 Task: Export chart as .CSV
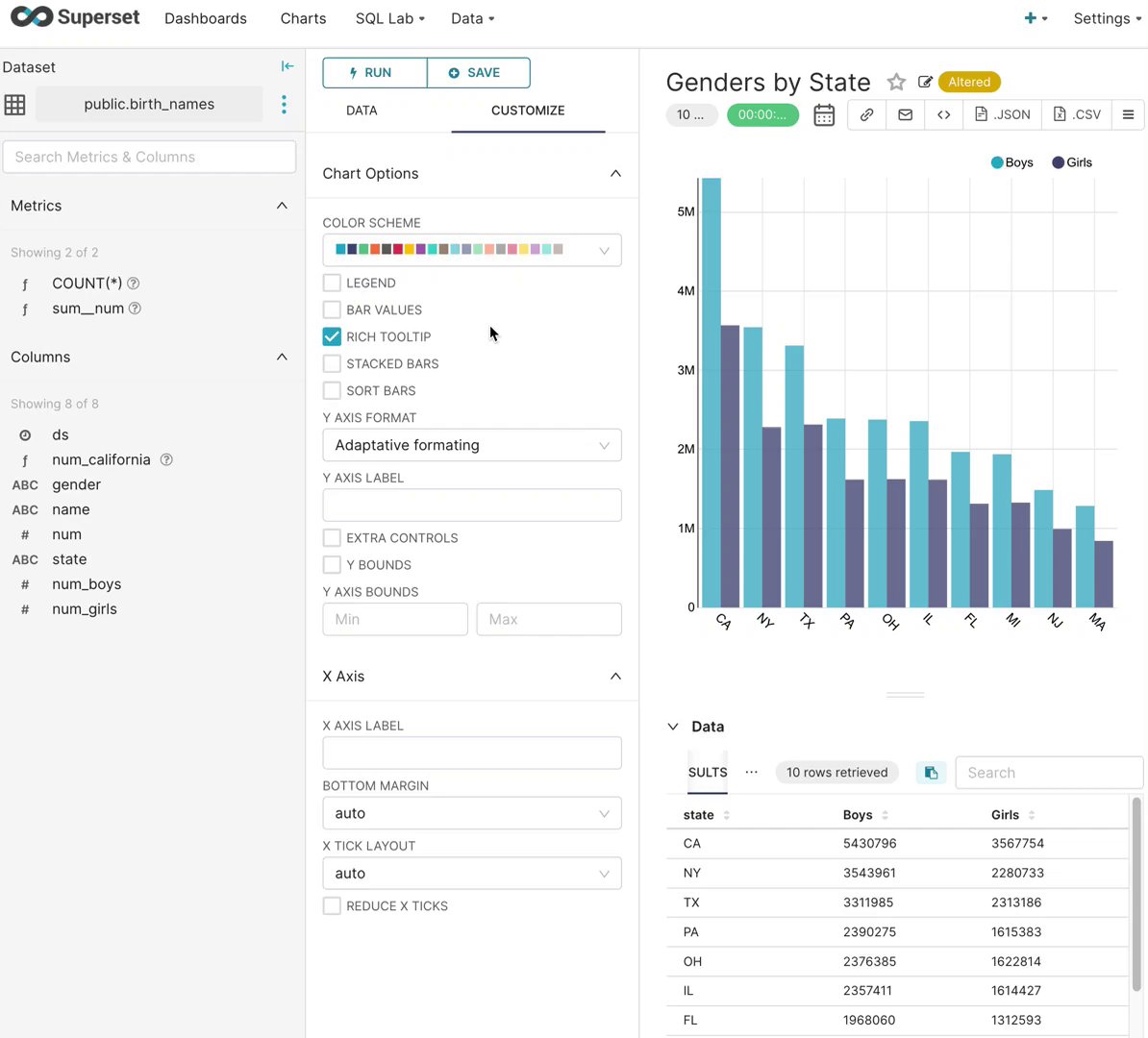click(x=1077, y=115)
